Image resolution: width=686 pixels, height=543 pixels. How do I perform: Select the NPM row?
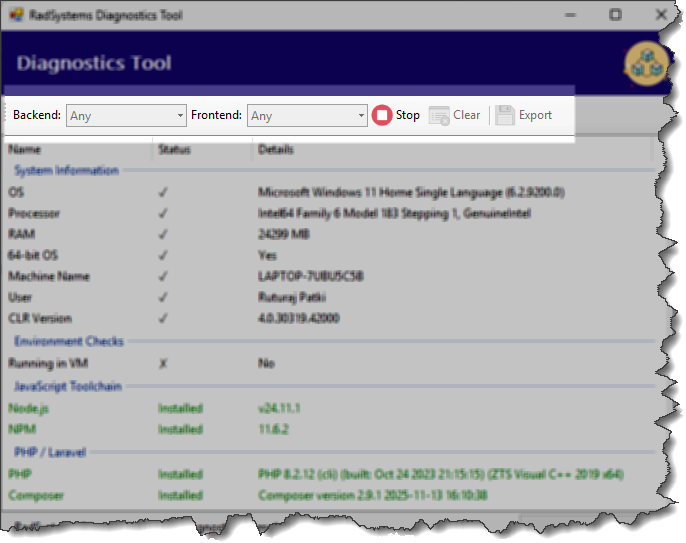pos(22,429)
